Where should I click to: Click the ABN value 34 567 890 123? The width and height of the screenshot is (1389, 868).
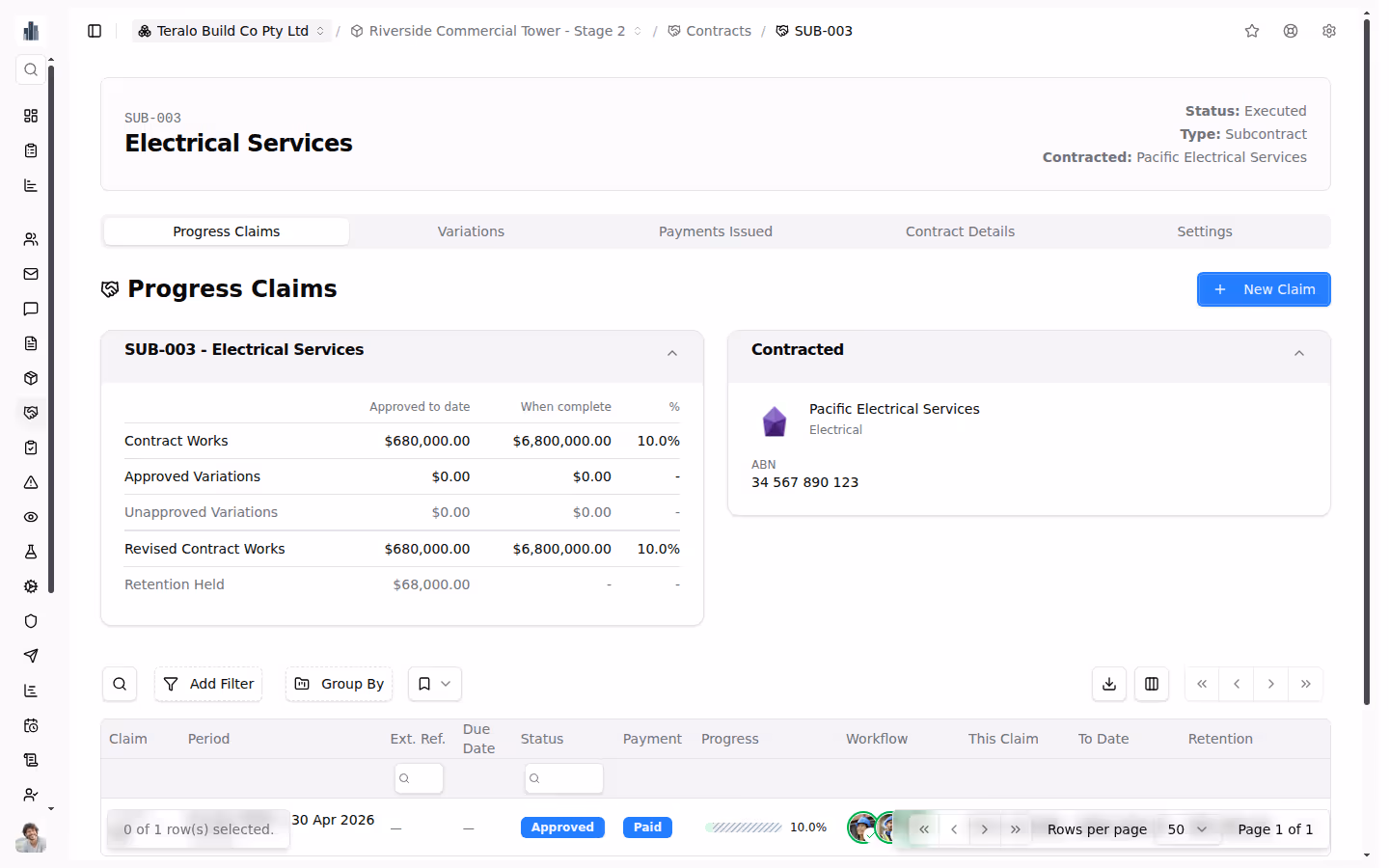[x=804, y=482]
